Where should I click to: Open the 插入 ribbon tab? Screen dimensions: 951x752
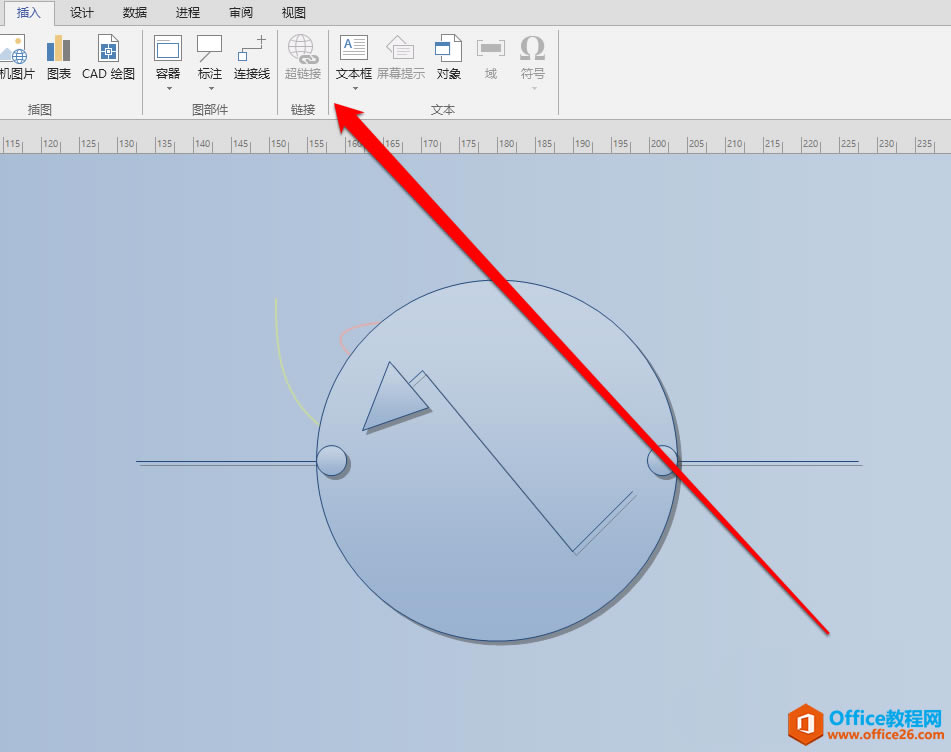pos(28,12)
